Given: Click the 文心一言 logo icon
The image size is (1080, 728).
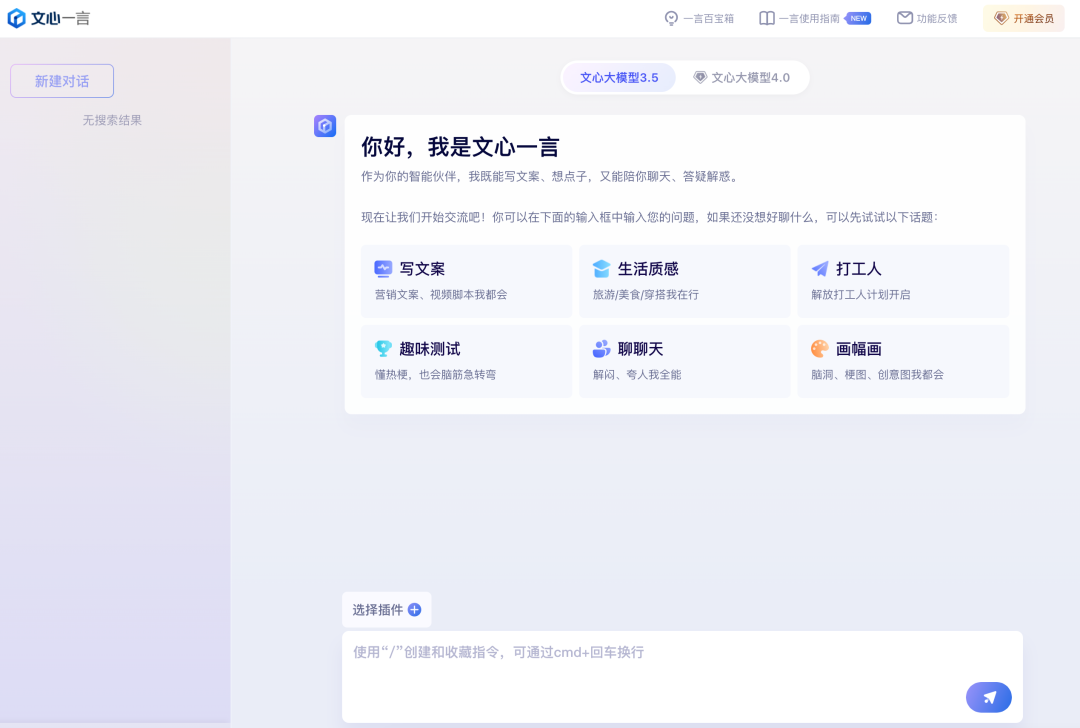Looking at the screenshot, I should point(17,19).
